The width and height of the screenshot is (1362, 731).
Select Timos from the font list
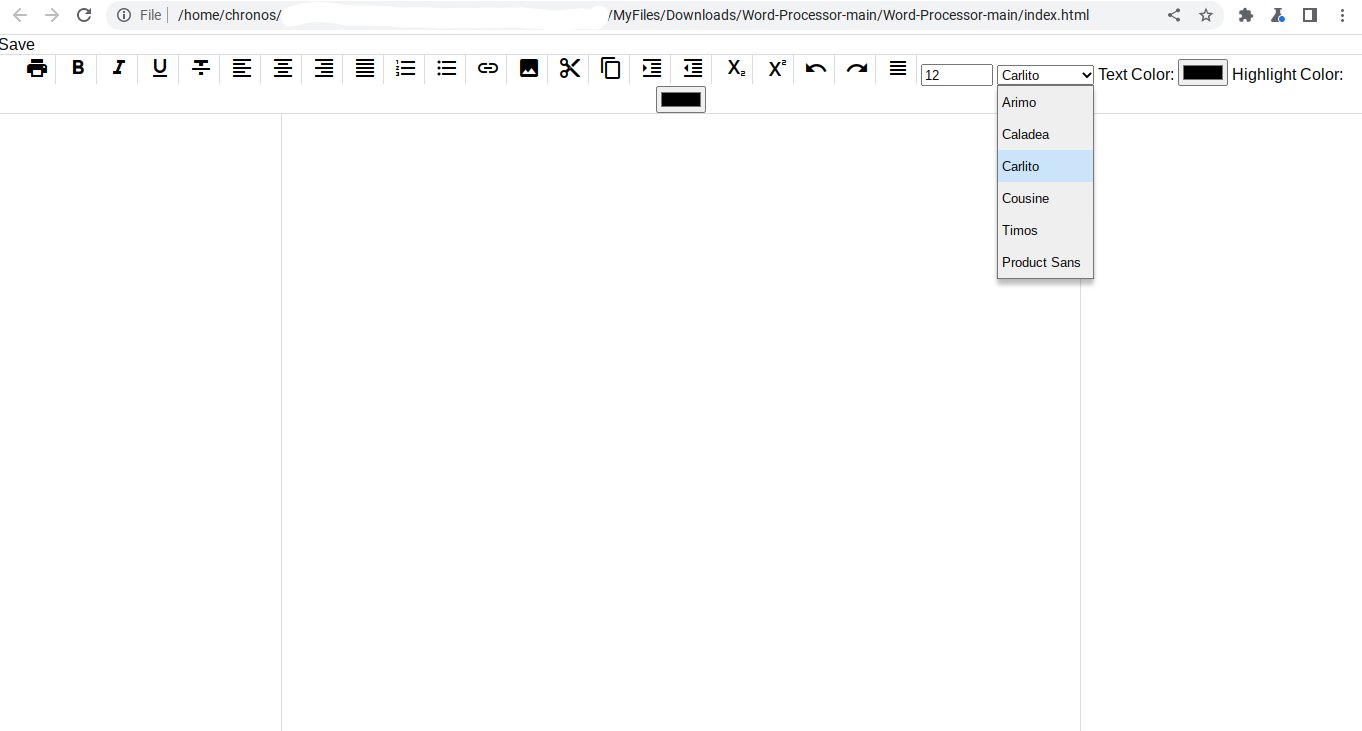click(x=1020, y=230)
